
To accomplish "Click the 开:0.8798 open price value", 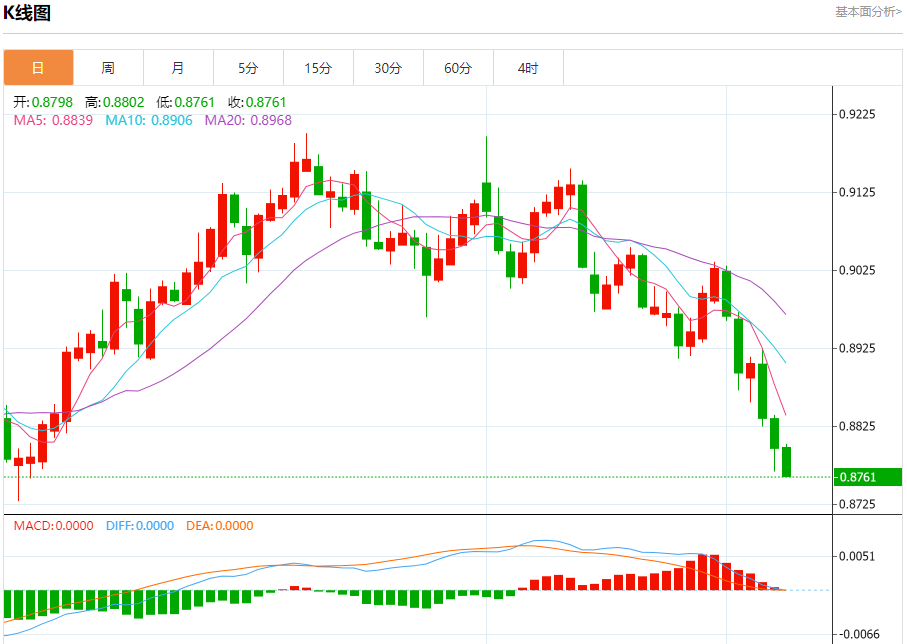I will pos(43,102).
